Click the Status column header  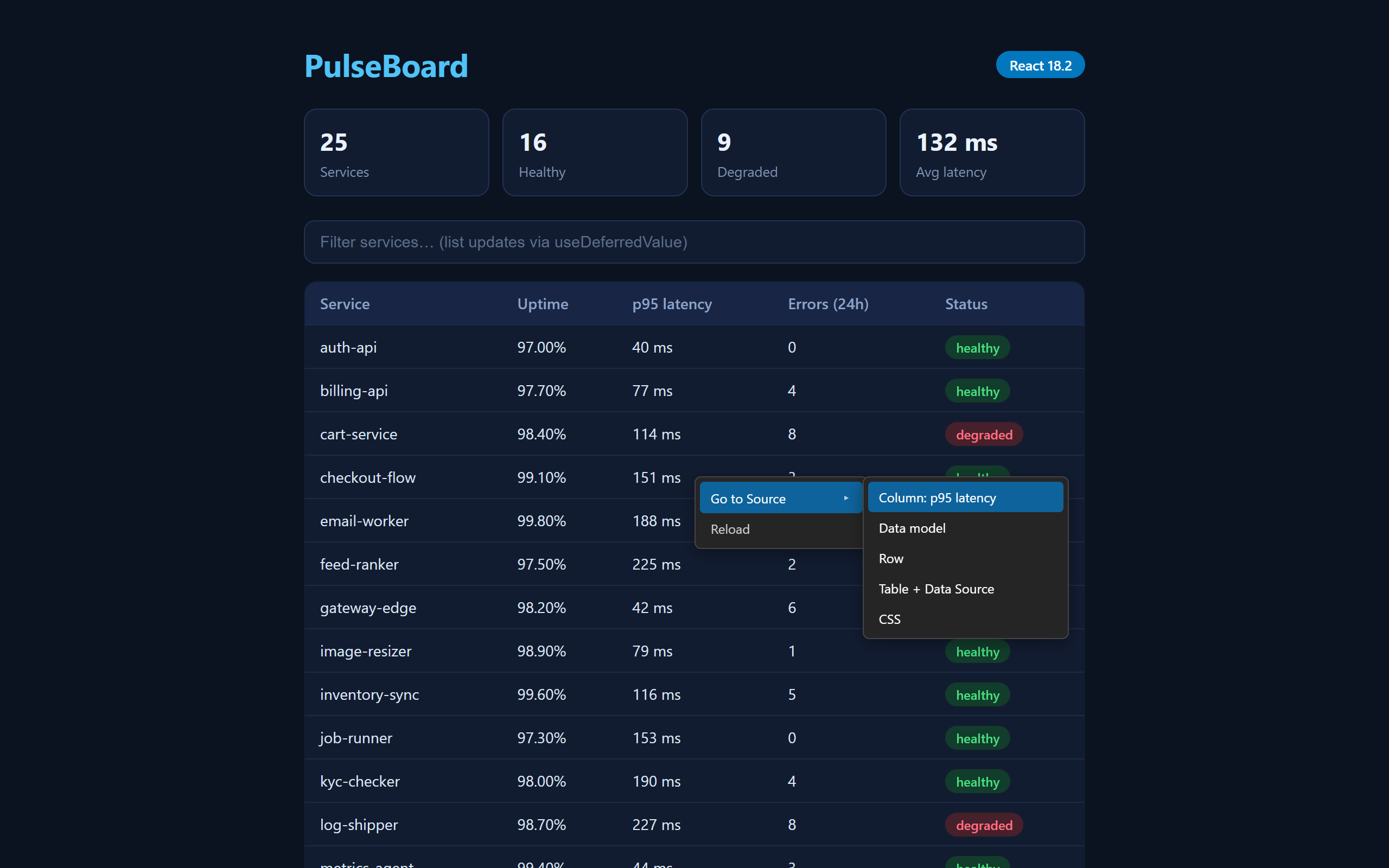966,304
